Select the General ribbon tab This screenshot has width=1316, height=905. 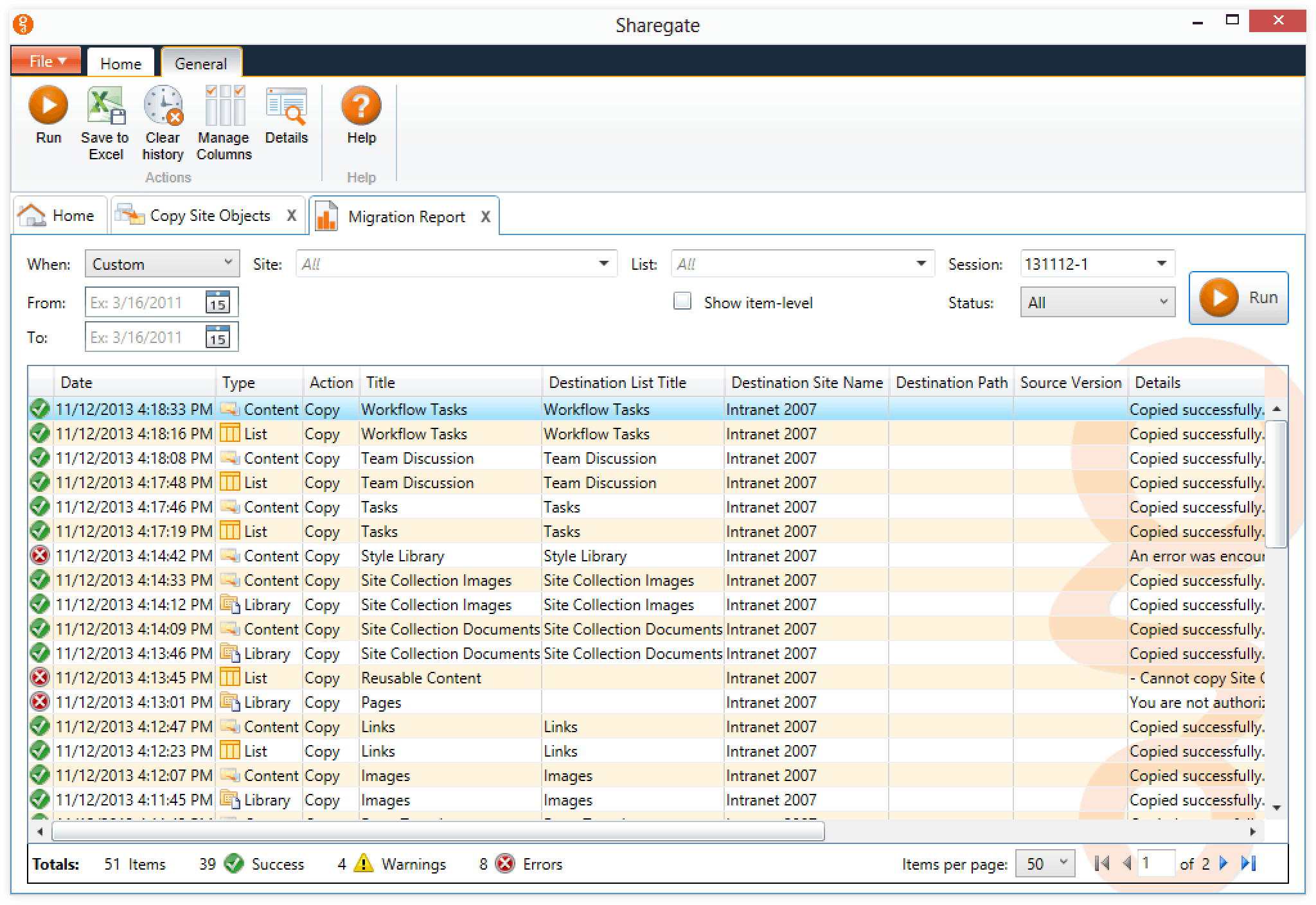point(201,63)
